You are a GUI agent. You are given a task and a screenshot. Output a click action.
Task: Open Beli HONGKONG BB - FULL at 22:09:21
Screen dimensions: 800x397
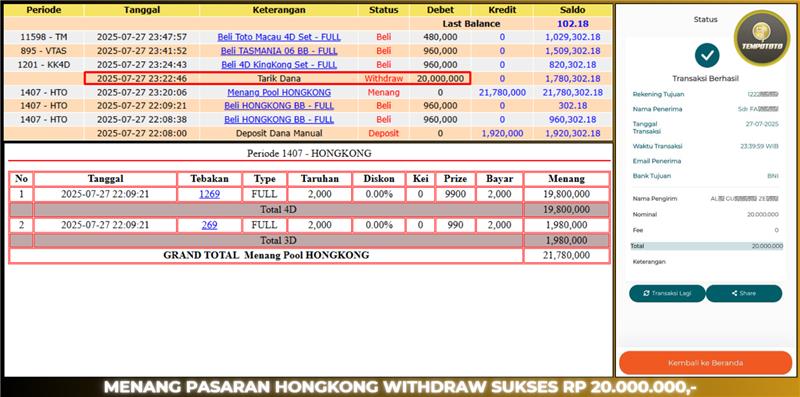279,106
